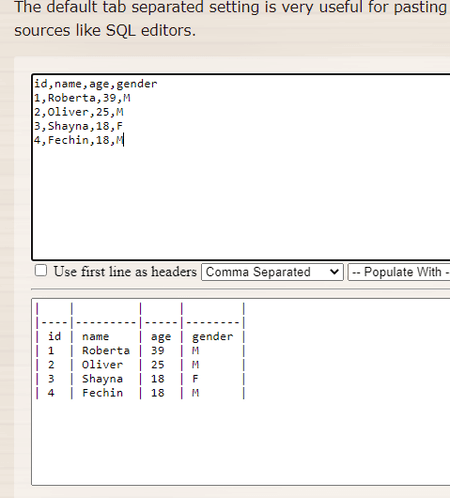
Task: Click 'Use first line as headers' label text
Action: coord(125,272)
